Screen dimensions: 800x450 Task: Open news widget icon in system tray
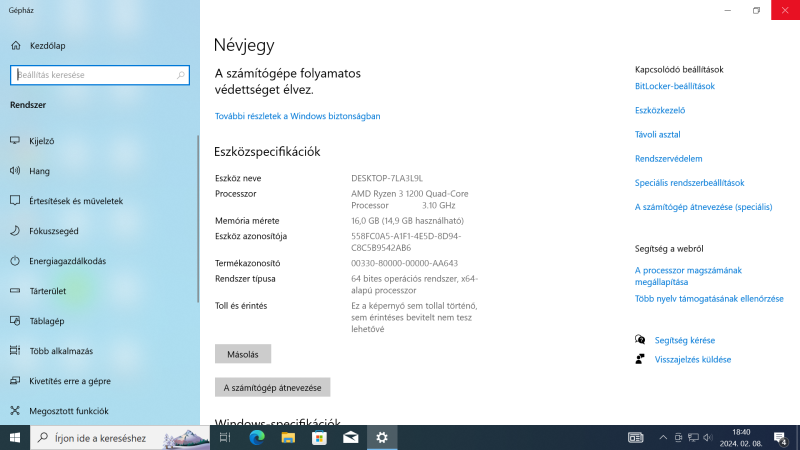click(x=636, y=438)
